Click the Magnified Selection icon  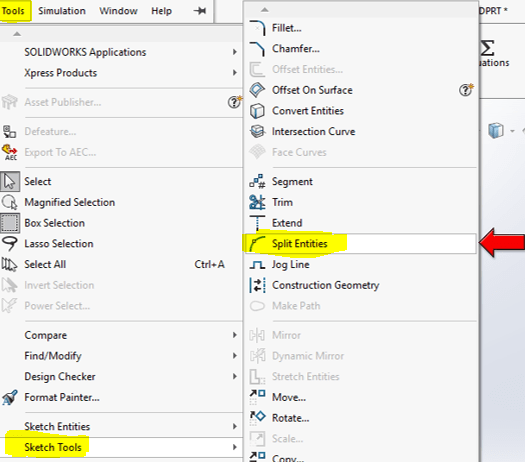(x=9, y=202)
